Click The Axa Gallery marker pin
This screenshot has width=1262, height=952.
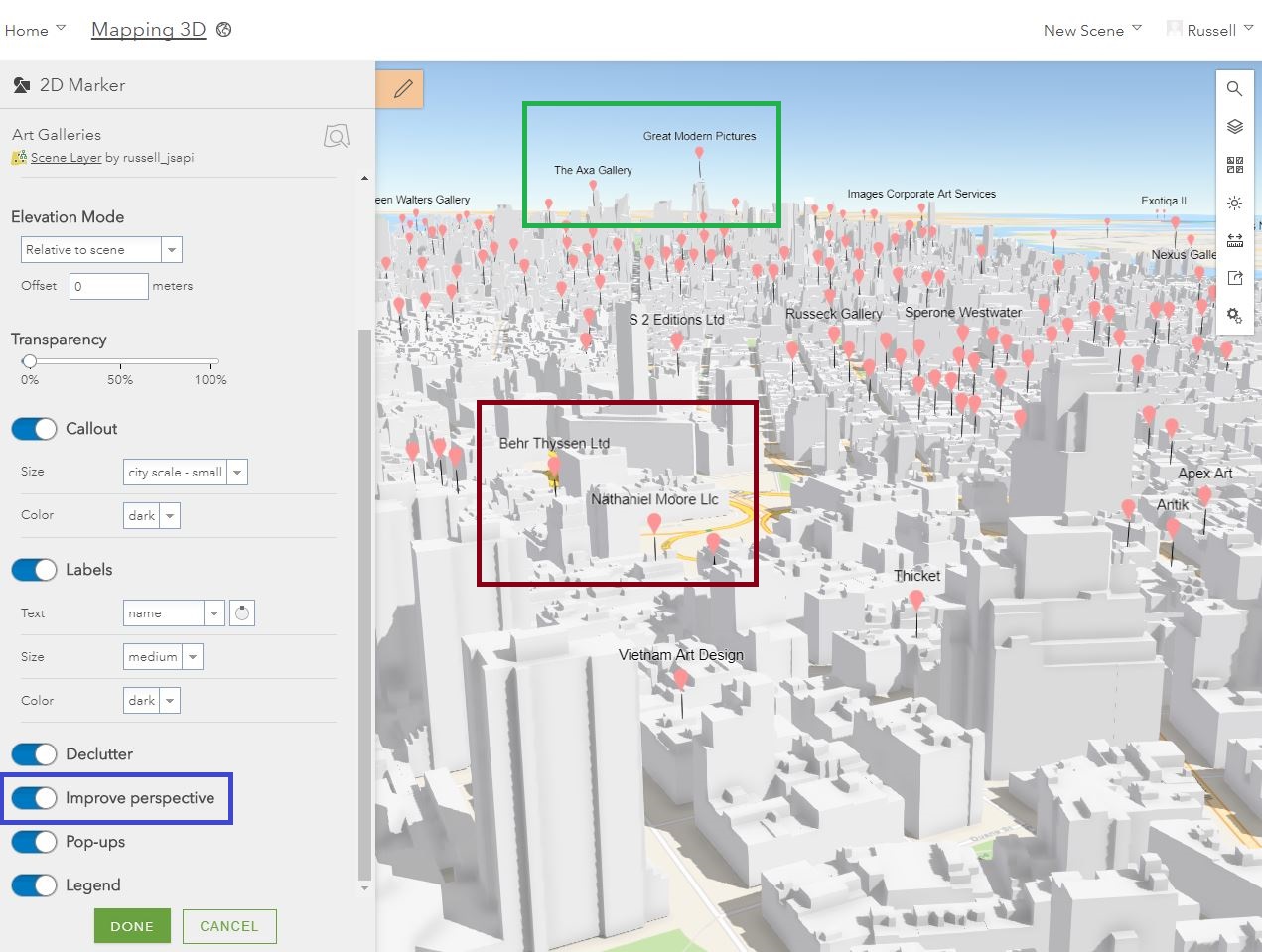593,186
